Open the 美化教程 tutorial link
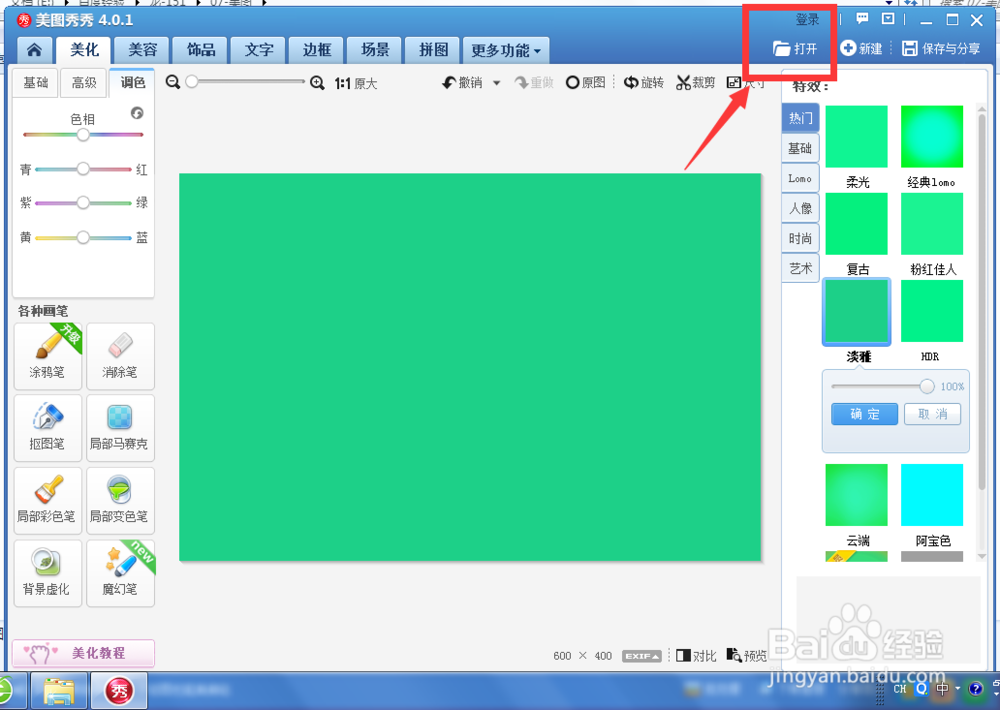 pos(84,653)
